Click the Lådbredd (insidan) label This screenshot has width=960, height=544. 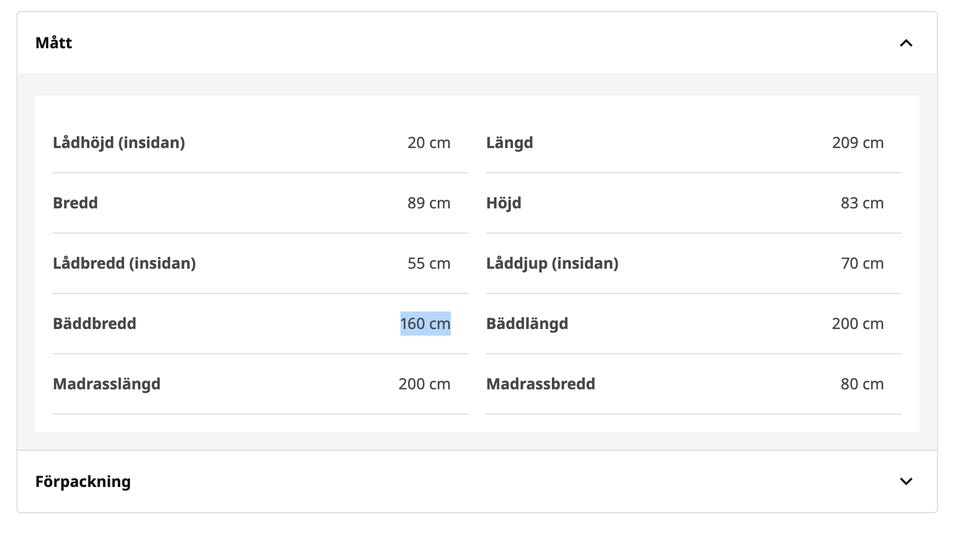pyautogui.click(x=124, y=263)
